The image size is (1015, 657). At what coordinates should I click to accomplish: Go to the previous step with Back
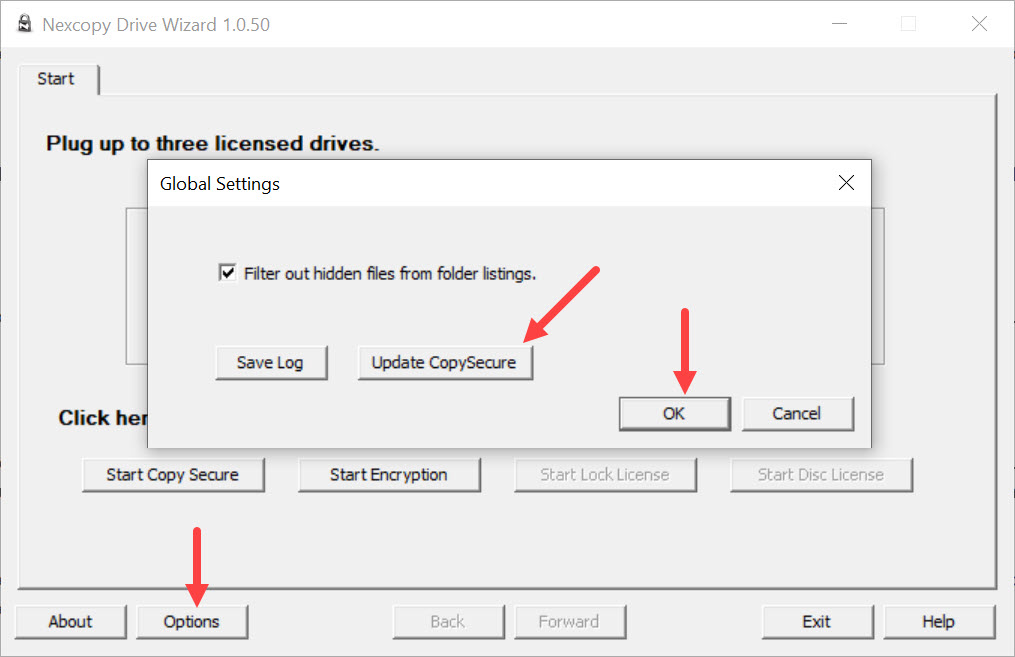pos(447,622)
